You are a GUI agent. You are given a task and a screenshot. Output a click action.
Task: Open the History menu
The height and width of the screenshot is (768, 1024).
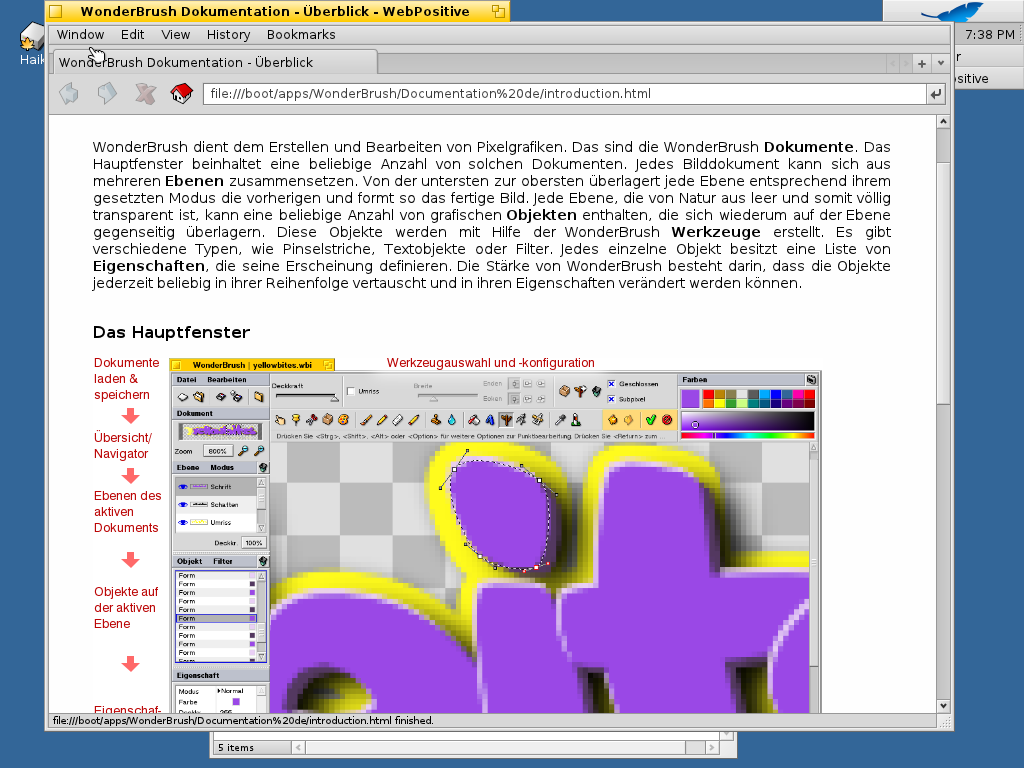(x=228, y=35)
